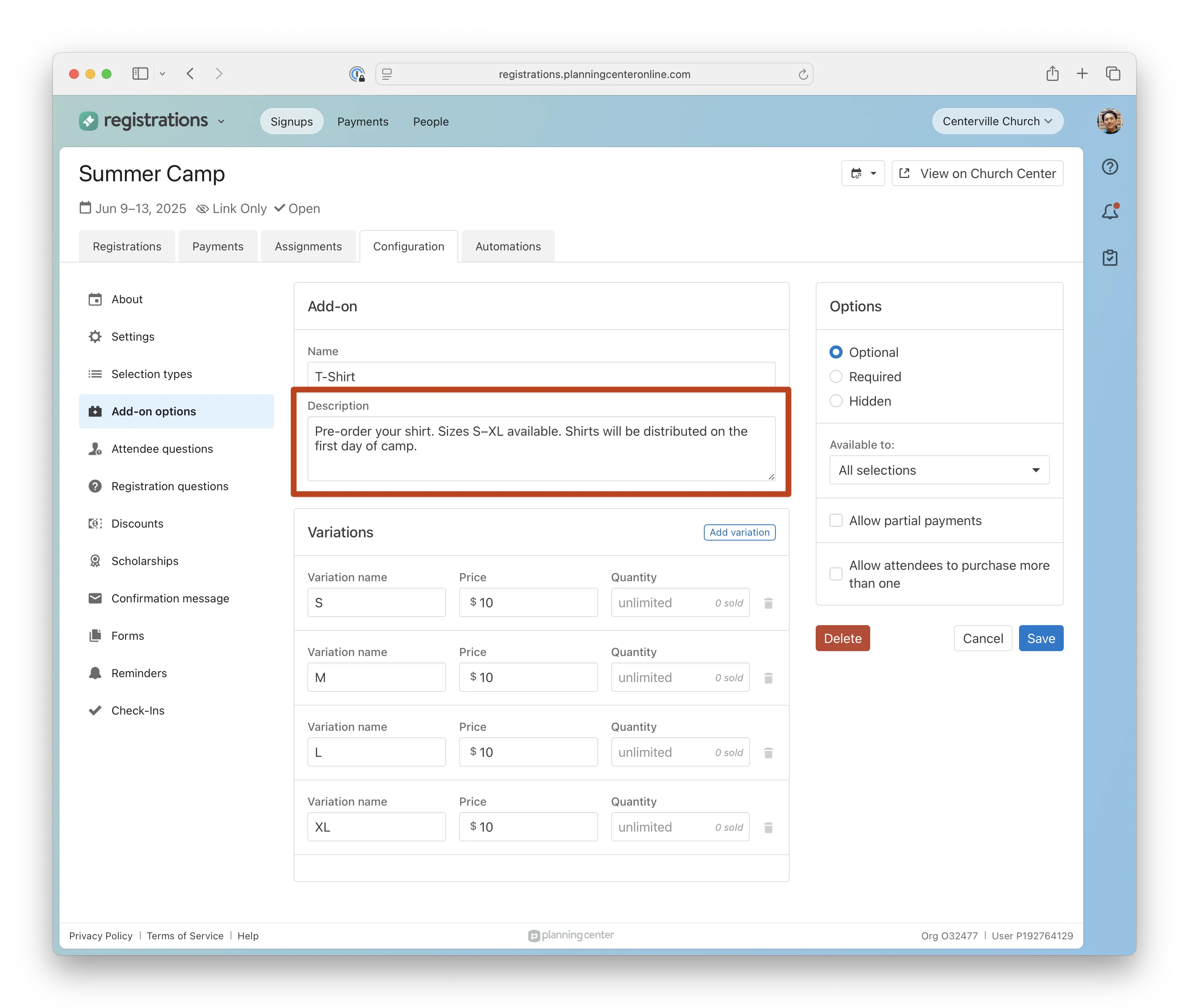Open Forms in the sidebar
This screenshot has height=1008, width=1189.
(176, 636)
